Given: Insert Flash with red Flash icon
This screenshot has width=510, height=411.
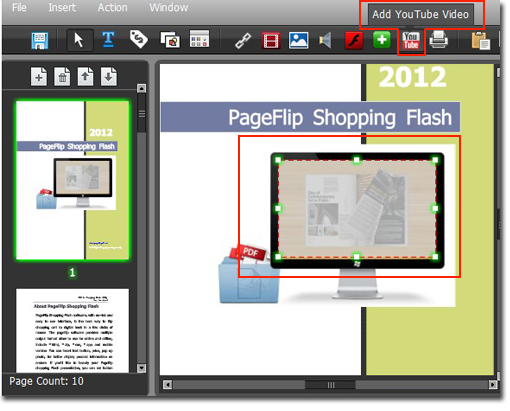Looking at the screenshot, I should [x=354, y=41].
